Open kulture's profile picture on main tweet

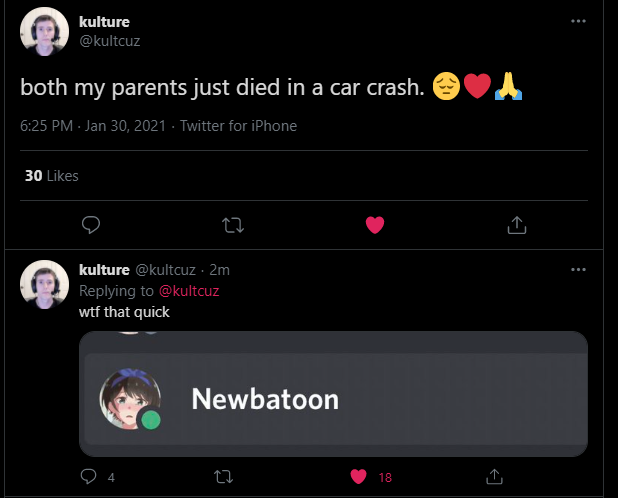pyautogui.click(x=44, y=35)
